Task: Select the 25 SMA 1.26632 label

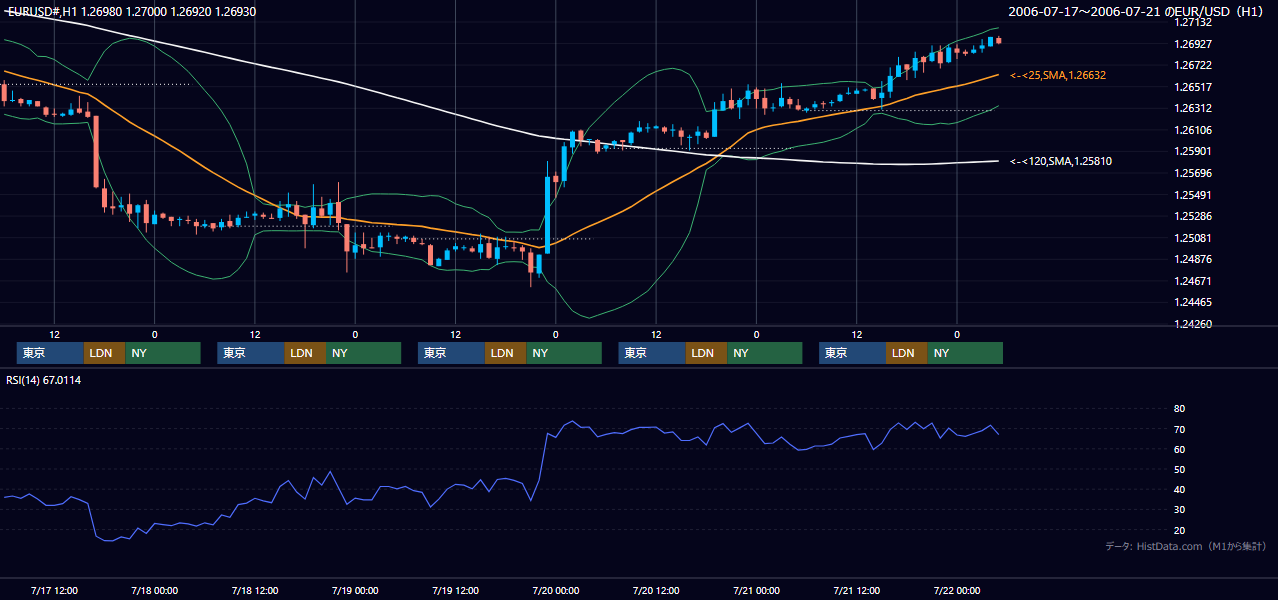Action: (x=1058, y=75)
